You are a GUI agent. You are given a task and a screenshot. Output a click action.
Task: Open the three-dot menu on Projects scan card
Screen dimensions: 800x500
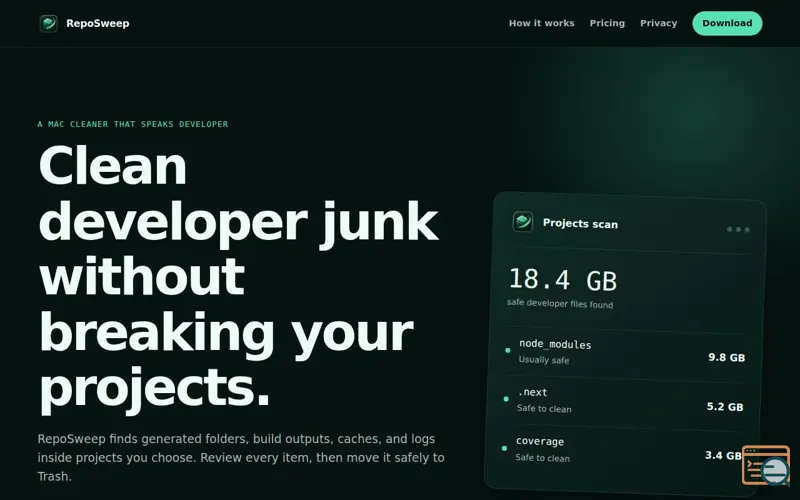point(738,230)
